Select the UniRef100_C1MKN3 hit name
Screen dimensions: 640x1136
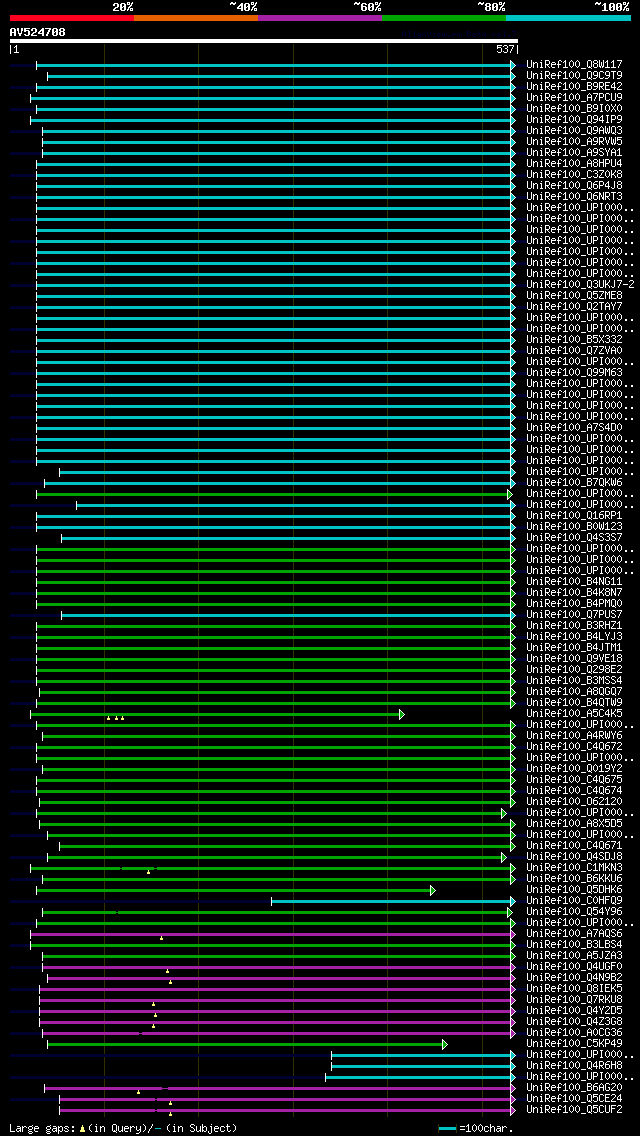coord(574,868)
